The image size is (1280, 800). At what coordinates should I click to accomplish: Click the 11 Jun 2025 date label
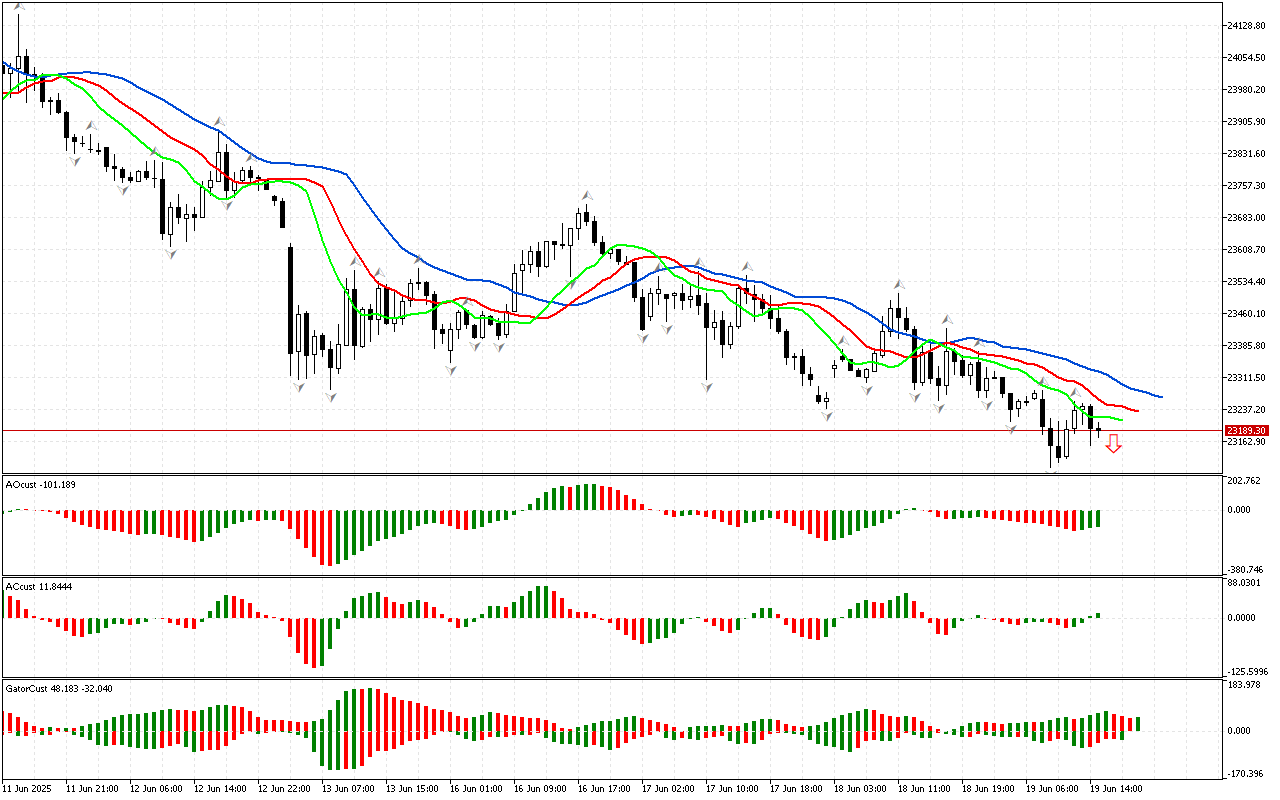(32, 788)
